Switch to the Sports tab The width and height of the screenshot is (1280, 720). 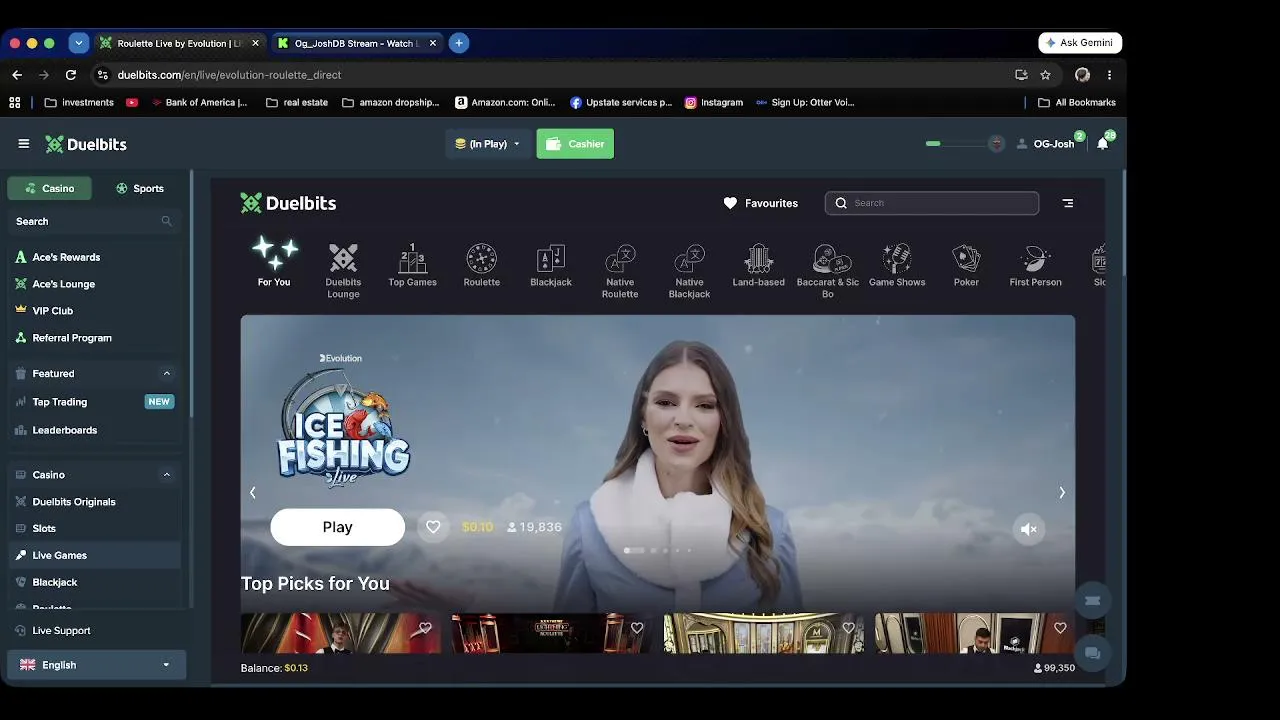tap(139, 188)
